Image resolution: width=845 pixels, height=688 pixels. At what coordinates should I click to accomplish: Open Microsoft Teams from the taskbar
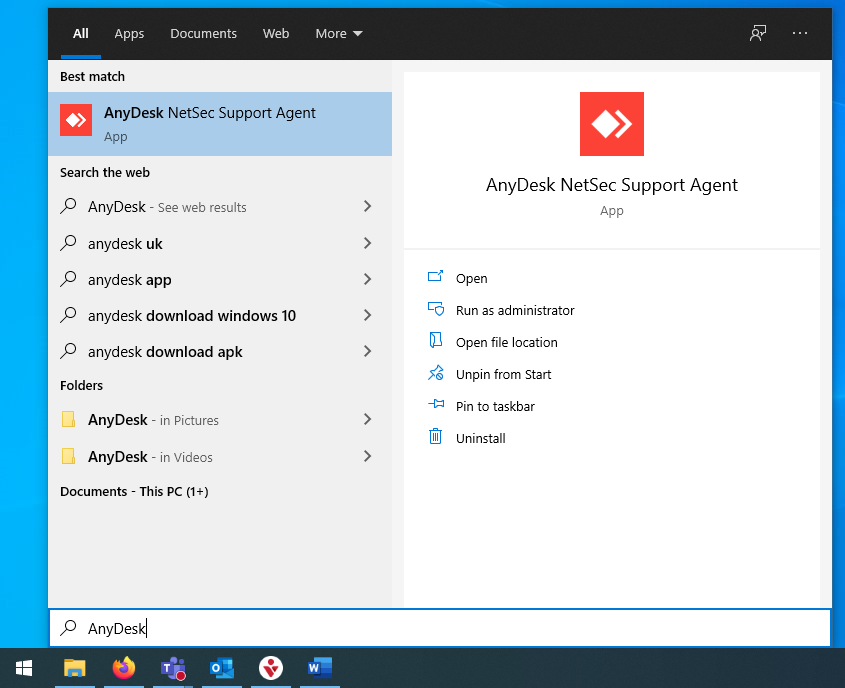(x=173, y=669)
